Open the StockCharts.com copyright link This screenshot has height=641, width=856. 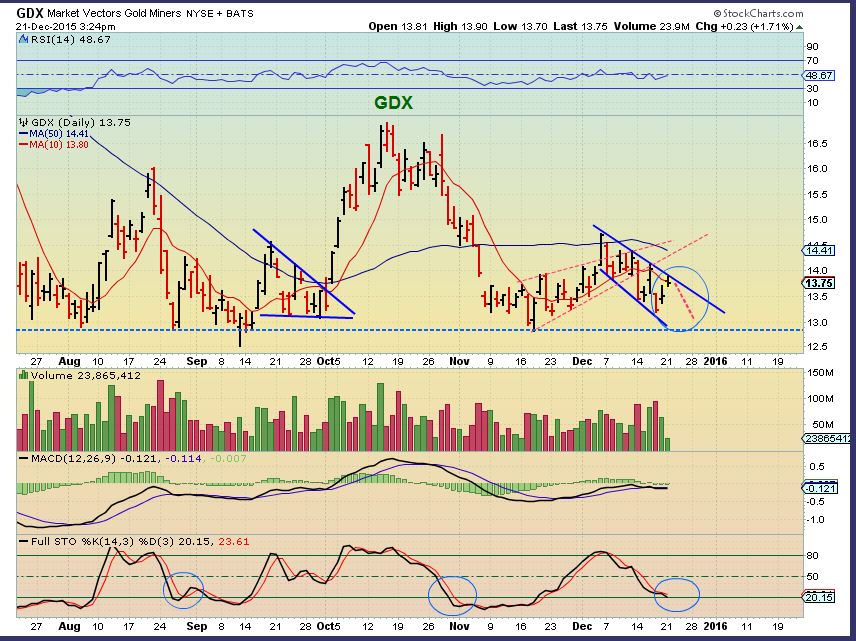tap(758, 13)
